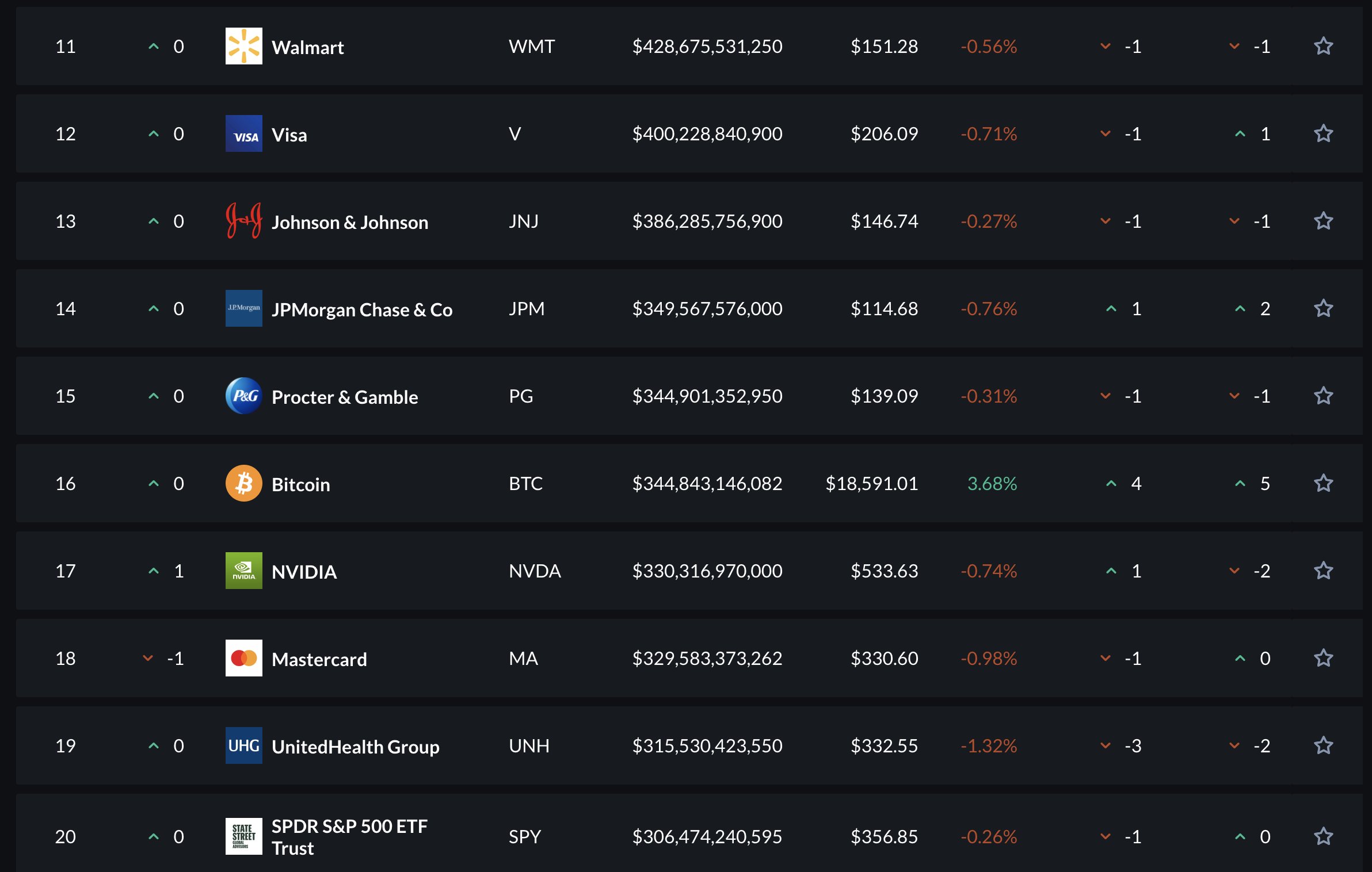Click the JPMorgan price $114.68
The image size is (1372, 872).
pyautogui.click(x=885, y=308)
